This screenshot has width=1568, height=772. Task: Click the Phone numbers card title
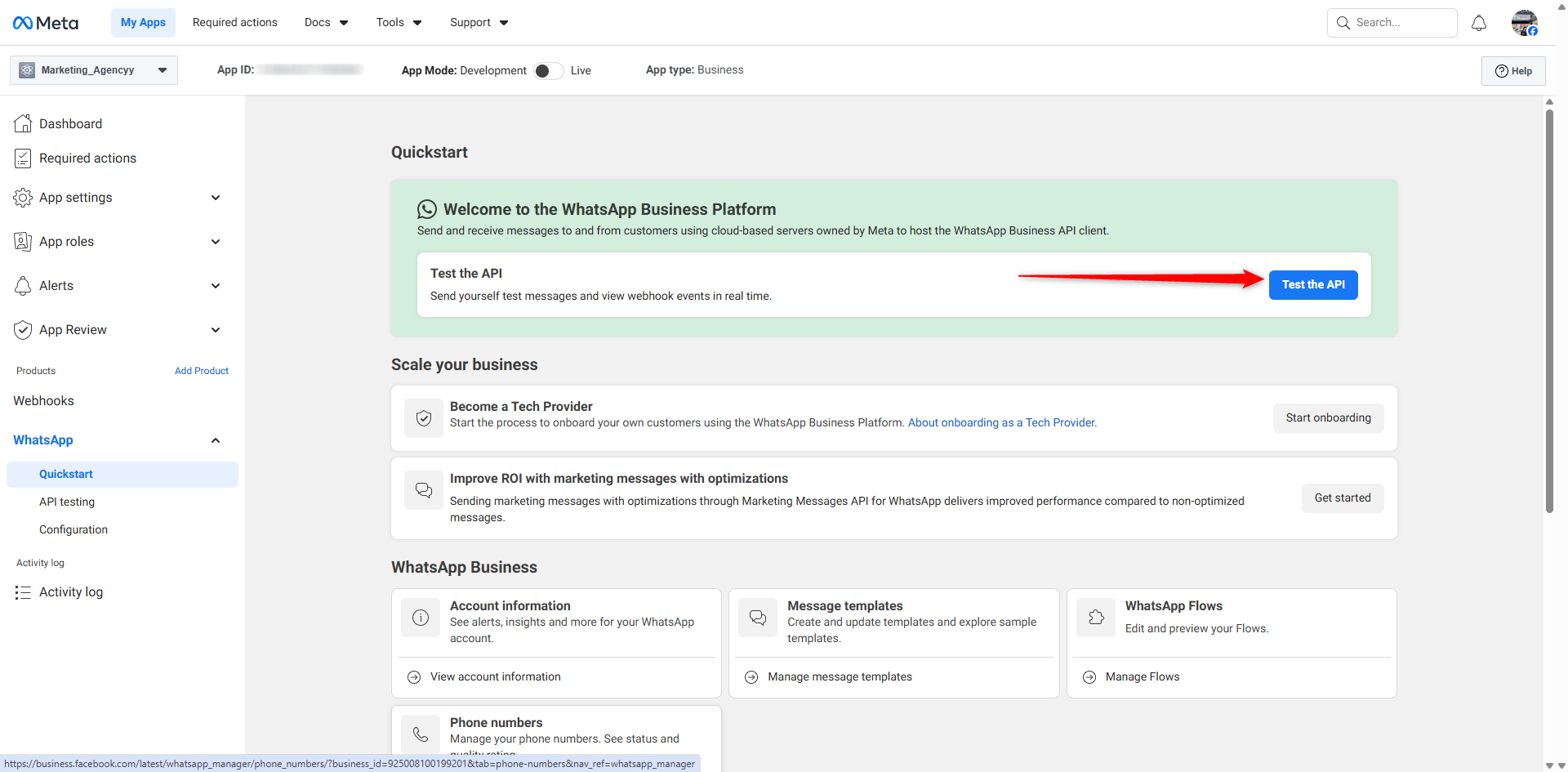pyautogui.click(x=496, y=723)
